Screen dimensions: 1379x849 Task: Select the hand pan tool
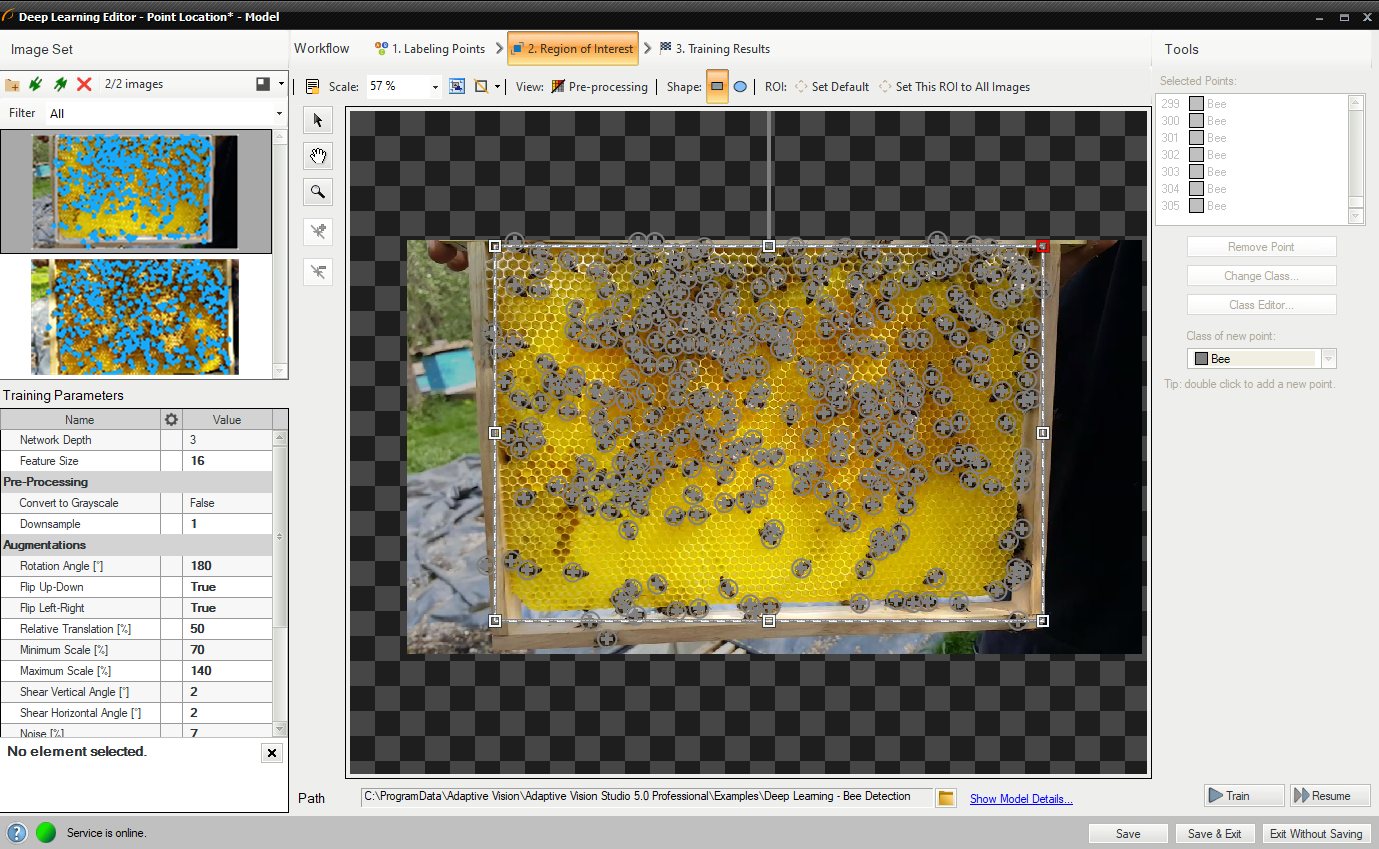click(x=318, y=156)
